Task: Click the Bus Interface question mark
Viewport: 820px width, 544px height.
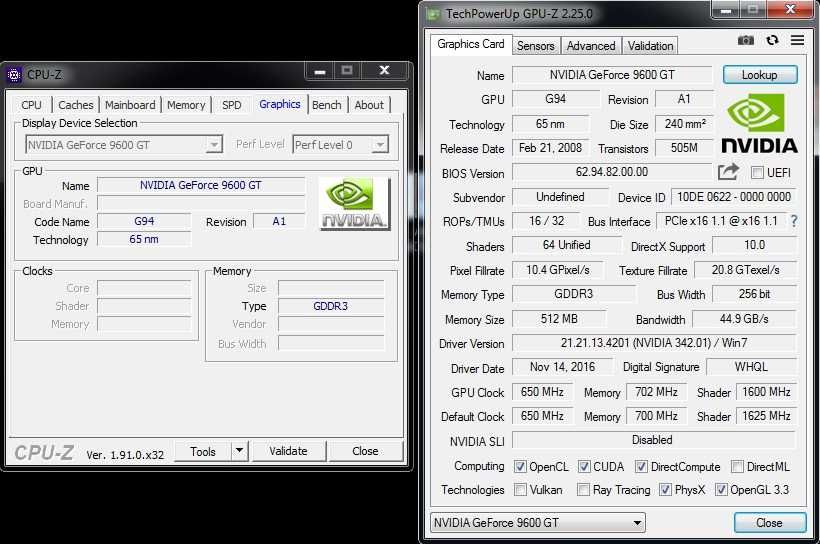Action: point(794,221)
